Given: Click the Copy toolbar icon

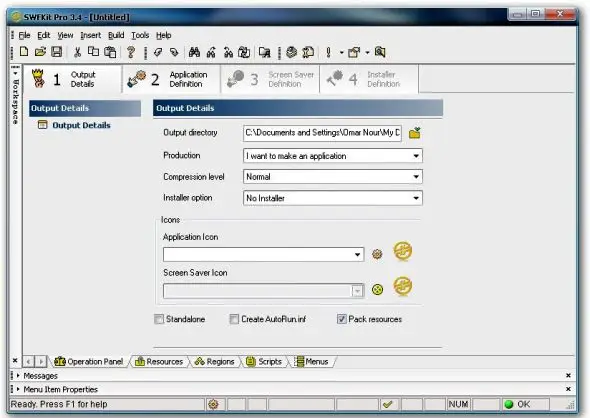Looking at the screenshot, I should tap(93, 52).
